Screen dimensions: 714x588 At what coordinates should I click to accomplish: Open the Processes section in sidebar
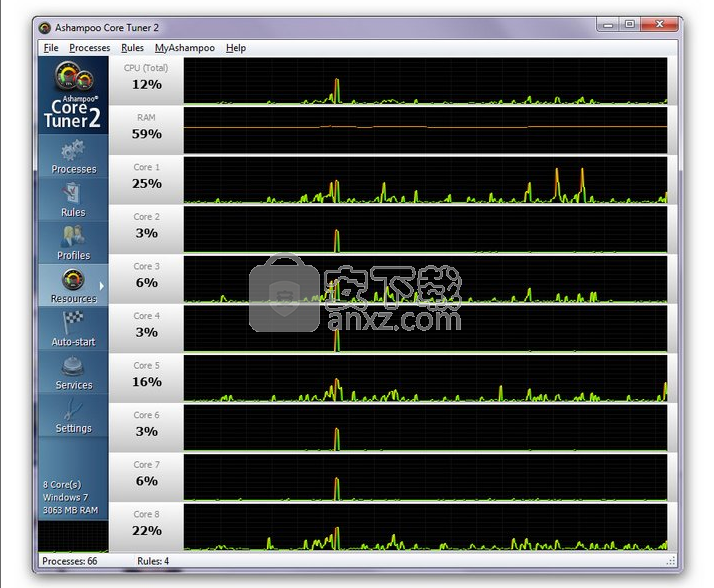(x=73, y=157)
